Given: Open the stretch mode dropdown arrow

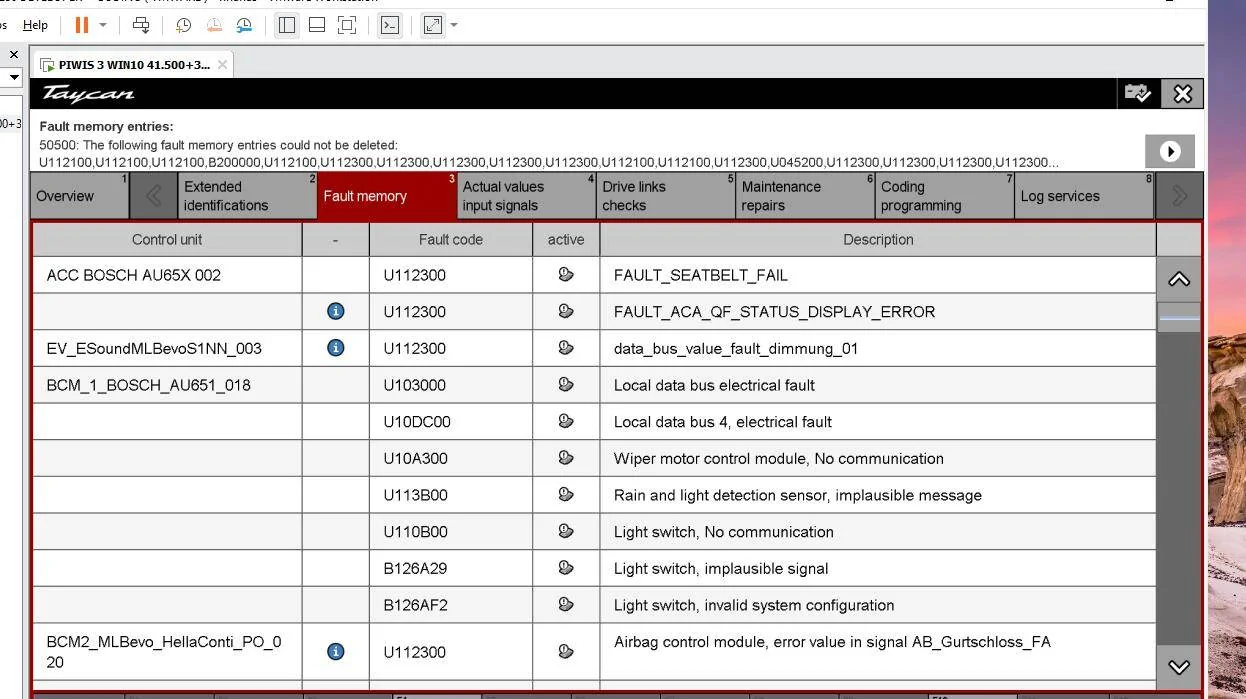Looking at the screenshot, I should tap(454, 25).
